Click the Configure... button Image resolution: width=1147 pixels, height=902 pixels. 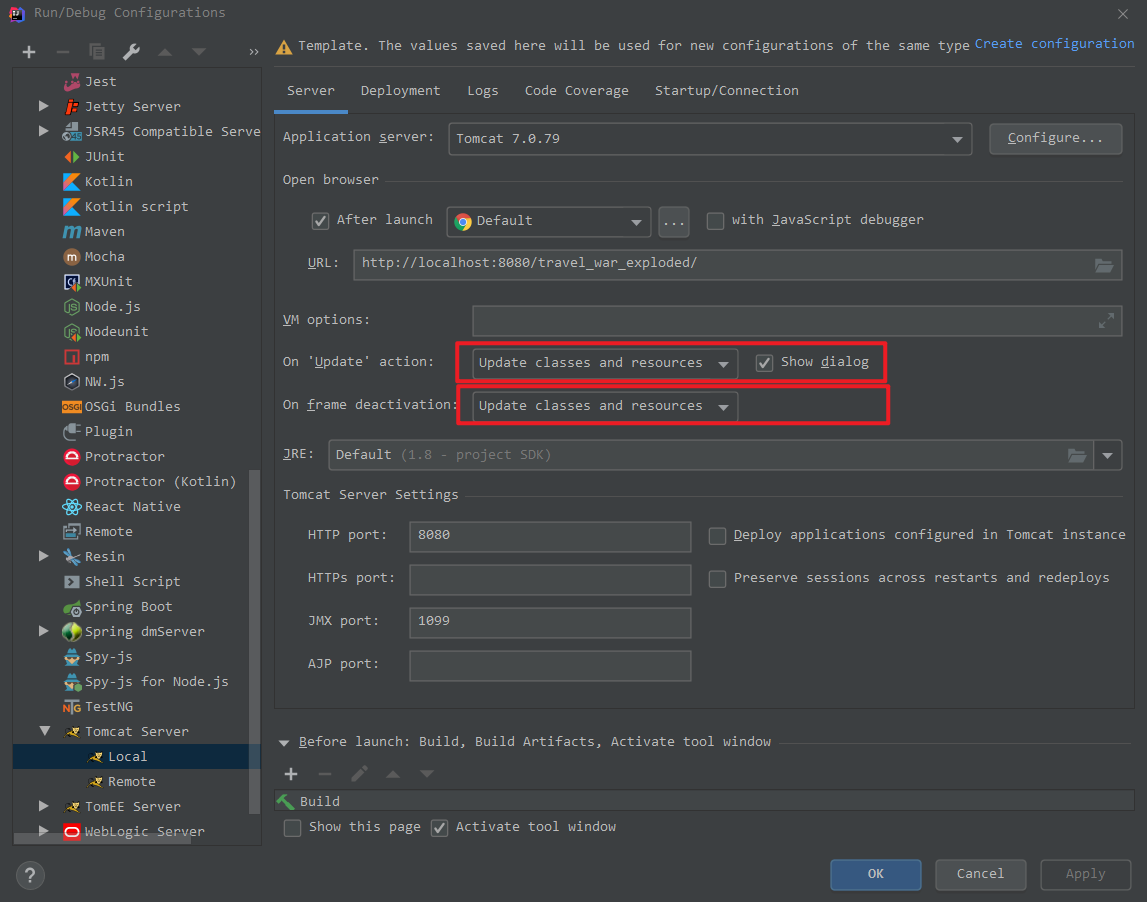coord(1055,138)
